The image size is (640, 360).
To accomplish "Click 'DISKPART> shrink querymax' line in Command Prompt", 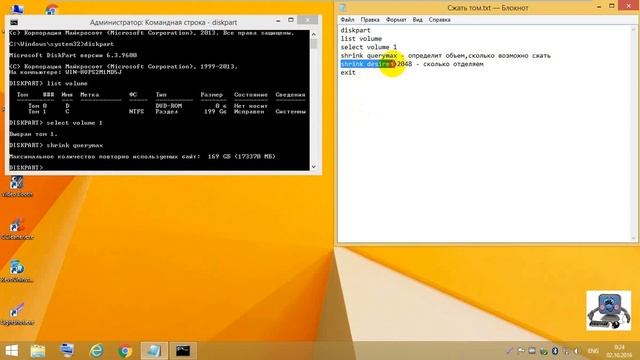I will pos(56,145).
